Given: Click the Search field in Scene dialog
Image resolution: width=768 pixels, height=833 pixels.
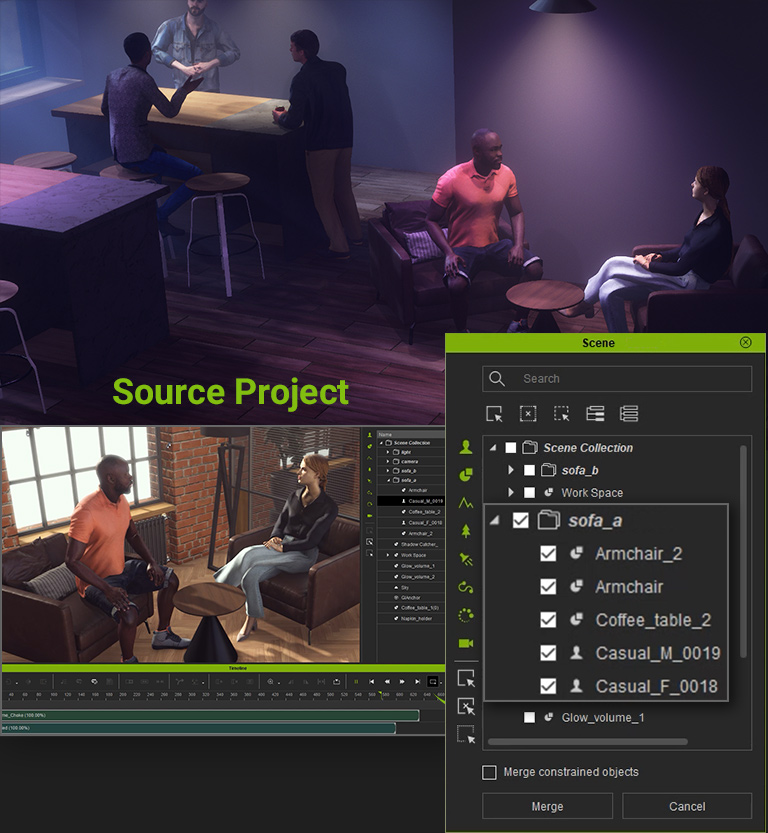Looking at the screenshot, I should [x=630, y=379].
